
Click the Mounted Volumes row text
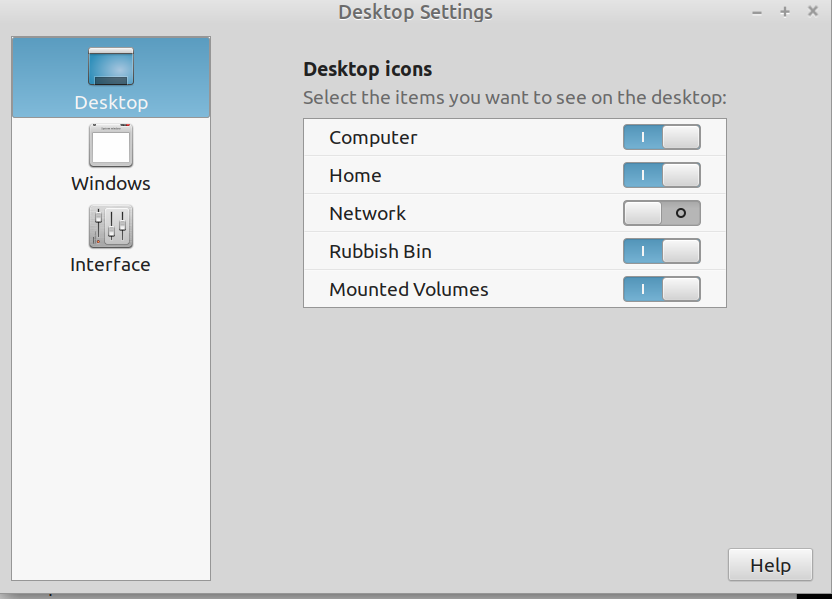408,289
